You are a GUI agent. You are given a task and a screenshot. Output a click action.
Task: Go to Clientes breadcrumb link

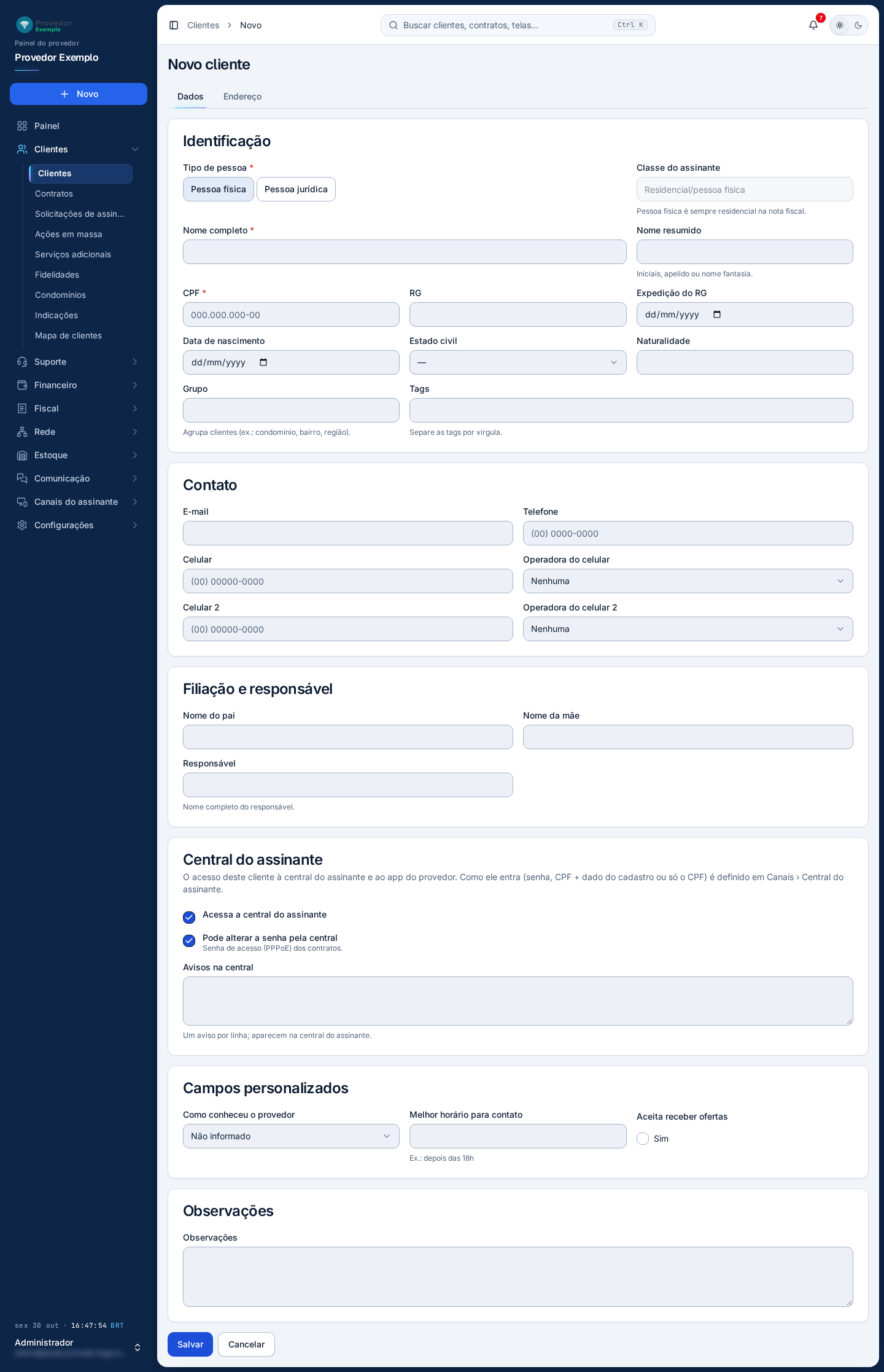(x=203, y=25)
